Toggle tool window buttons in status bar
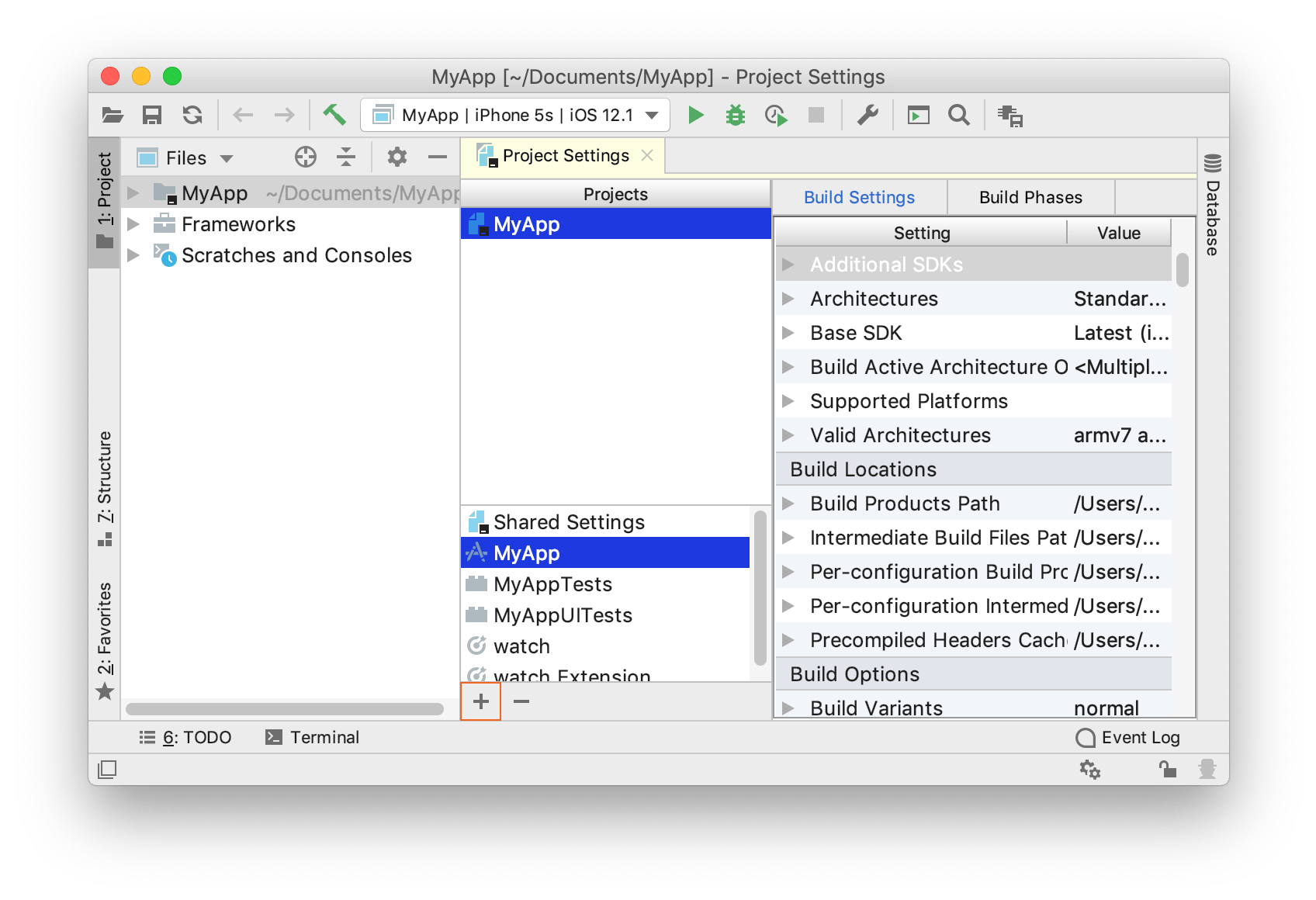Image resolution: width=1316 pixels, height=900 pixels. tap(107, 769)
